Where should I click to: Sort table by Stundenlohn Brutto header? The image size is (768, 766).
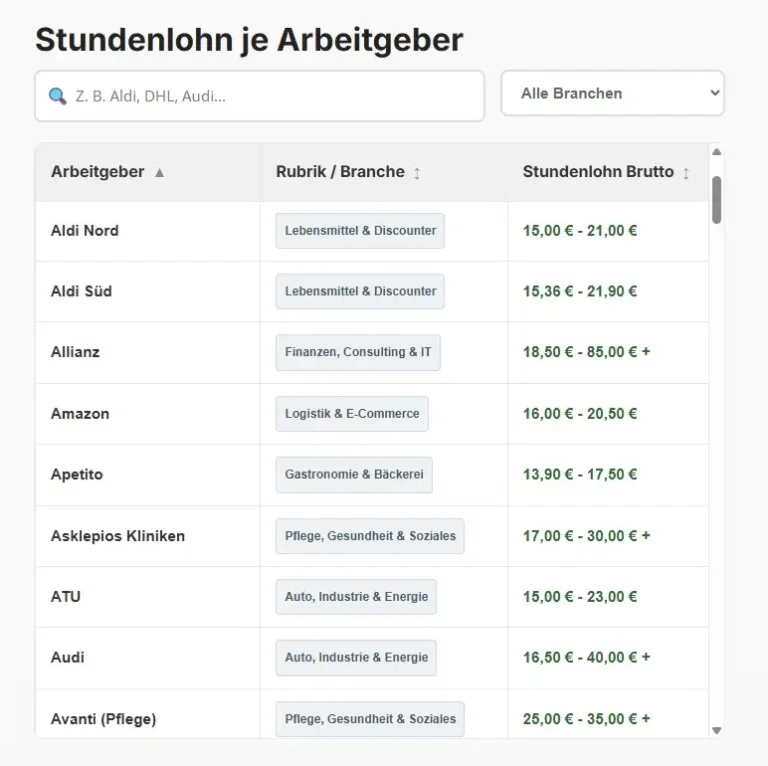coord(598,172)
